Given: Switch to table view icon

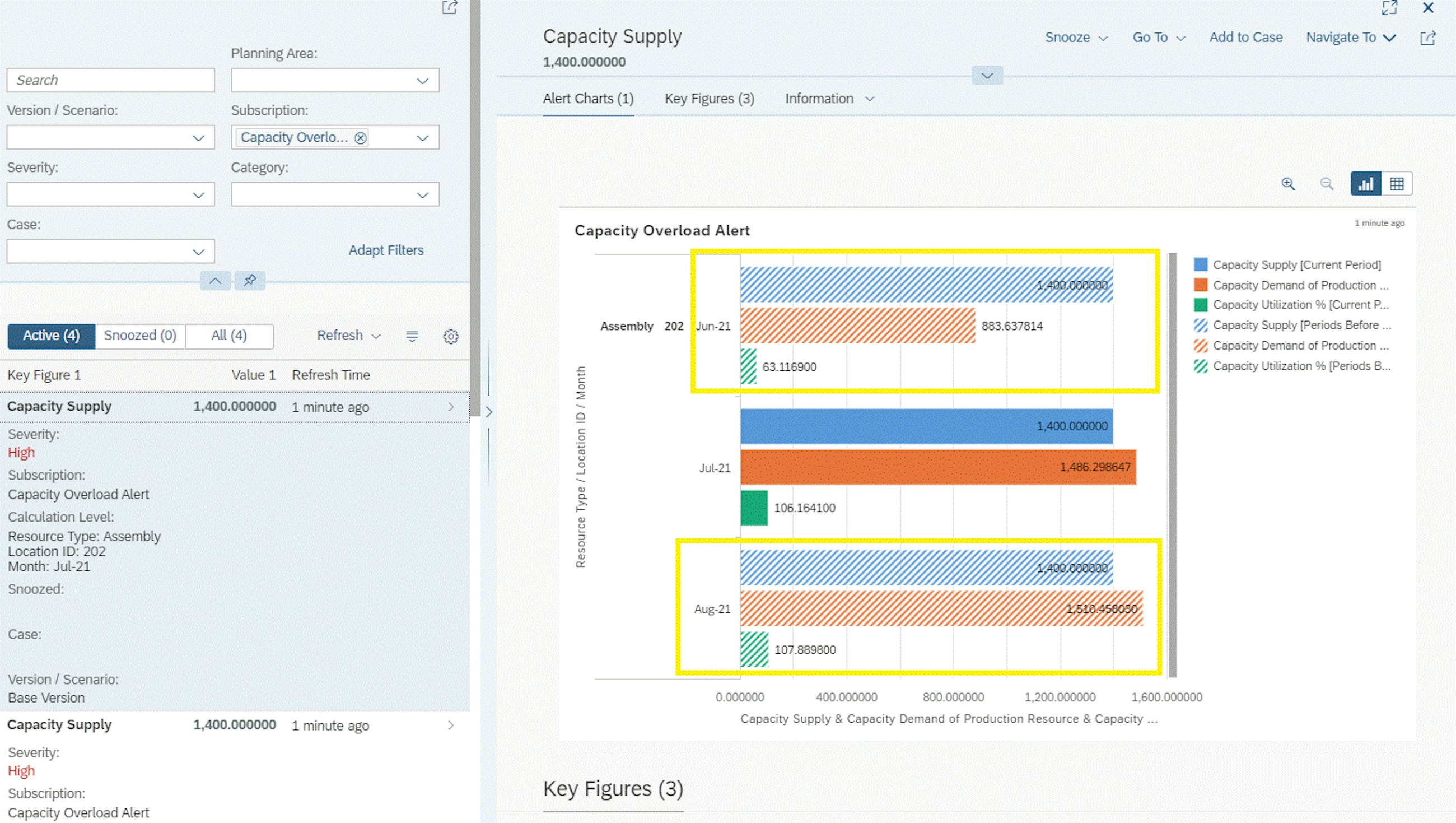Looking at the screenshot, I should coord(1397,184).
